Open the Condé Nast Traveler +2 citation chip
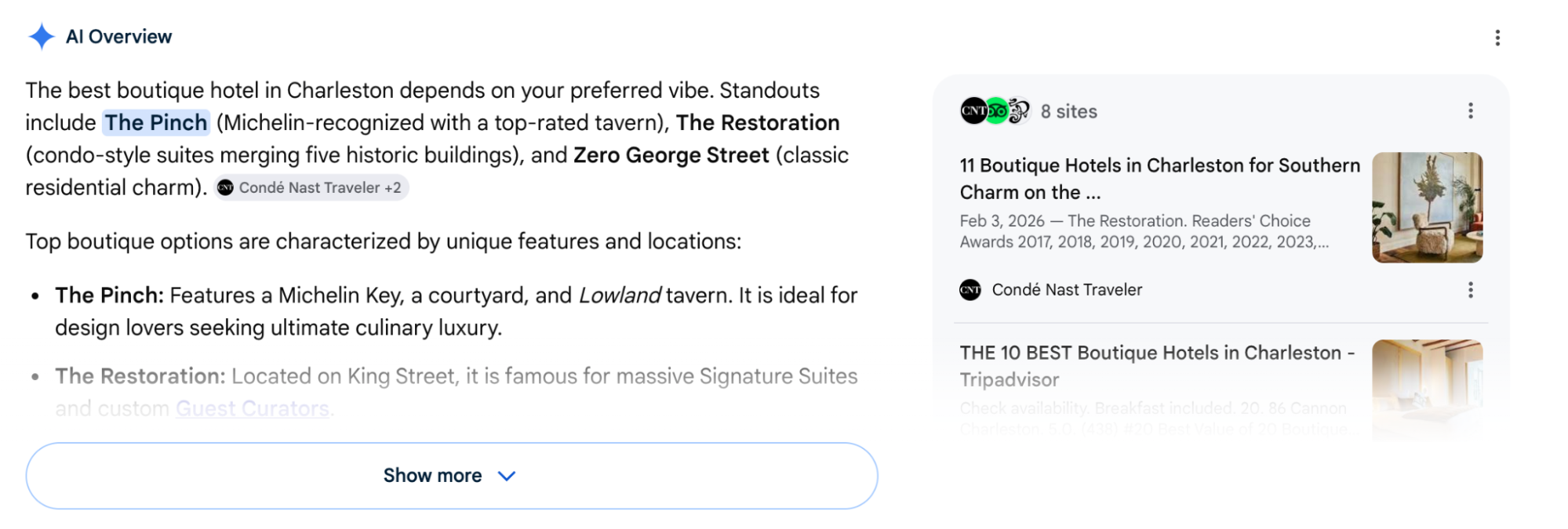The image size is (1568, 529). click(x=311, y=187)
